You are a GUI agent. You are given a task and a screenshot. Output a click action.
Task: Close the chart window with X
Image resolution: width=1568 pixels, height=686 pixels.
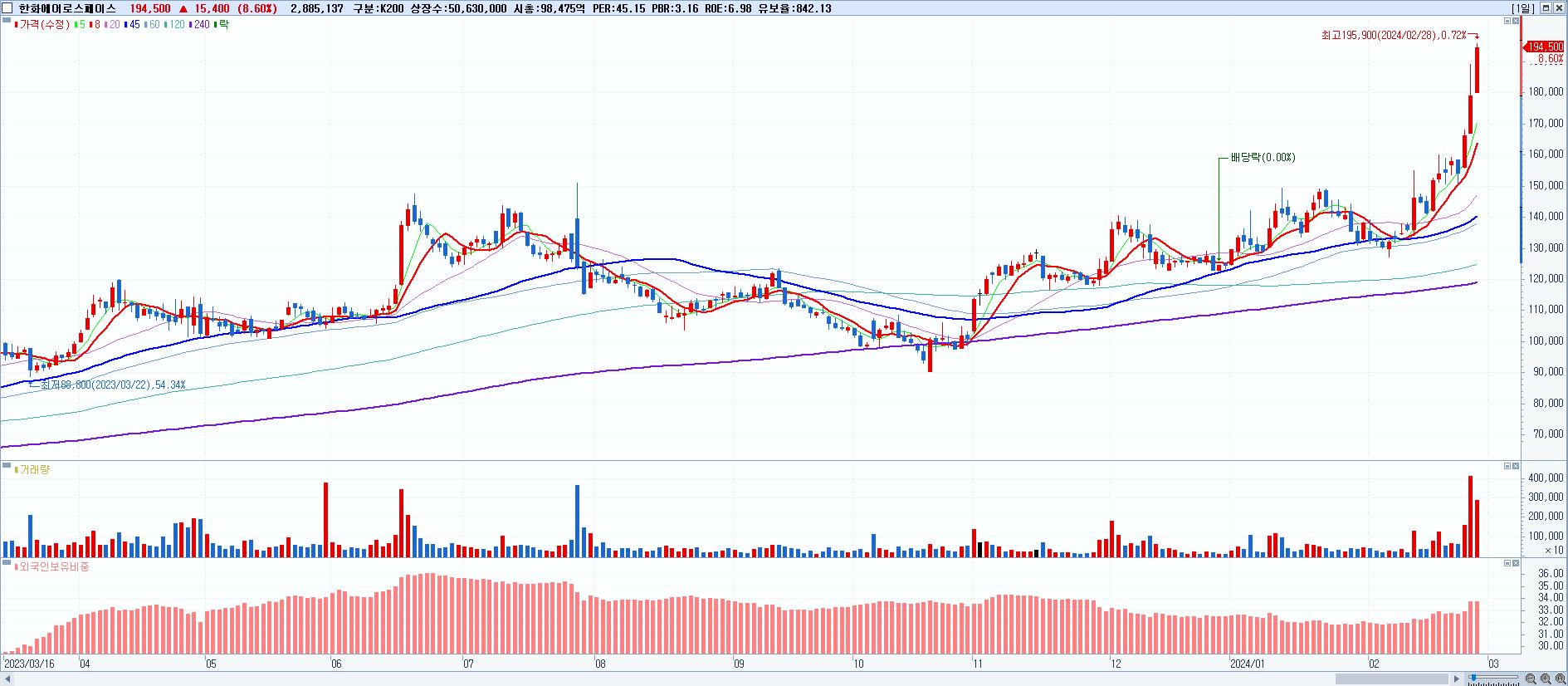coord(1559,8)
